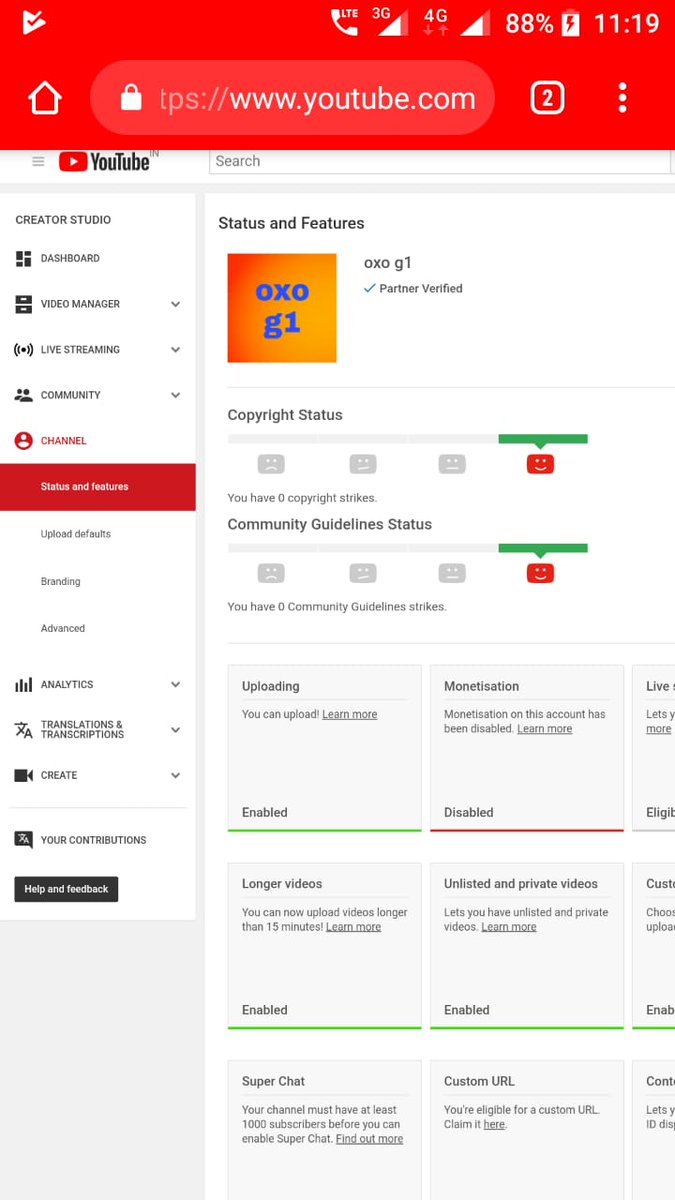The image size is (675, 1200).
Task: Click the 'You have 0 copyright strikes.' text
Action: coord(302,498)
